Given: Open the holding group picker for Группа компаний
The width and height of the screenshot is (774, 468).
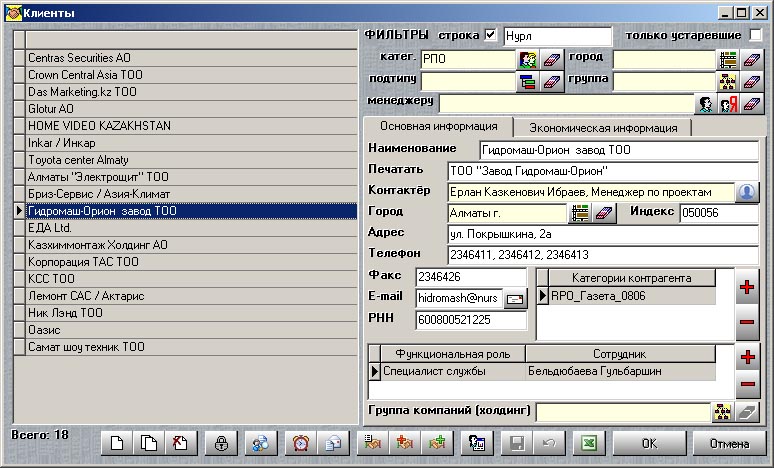Looking at the screenshot, I should (x=722, y=412).
